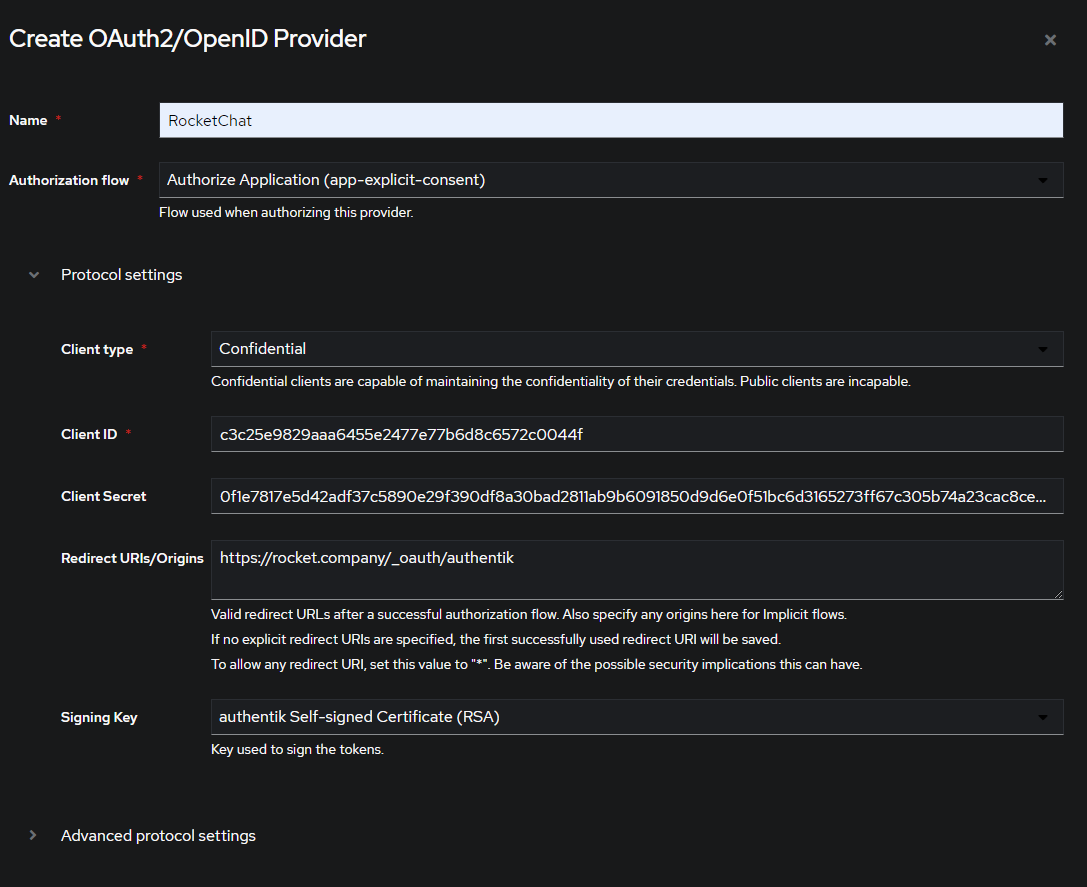Click the Client Secret field label
Viewport: 1087px width, 887px height.
[104, 496]
